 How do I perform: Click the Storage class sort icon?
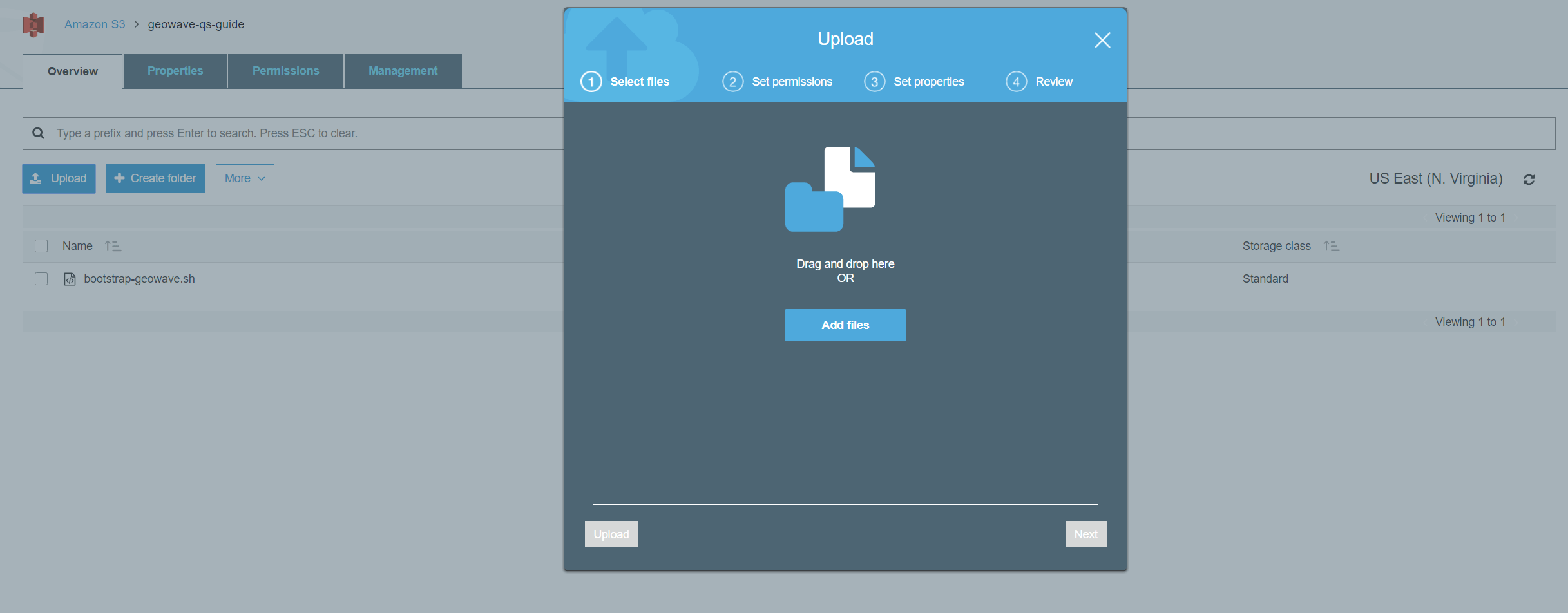point(1332,245)
